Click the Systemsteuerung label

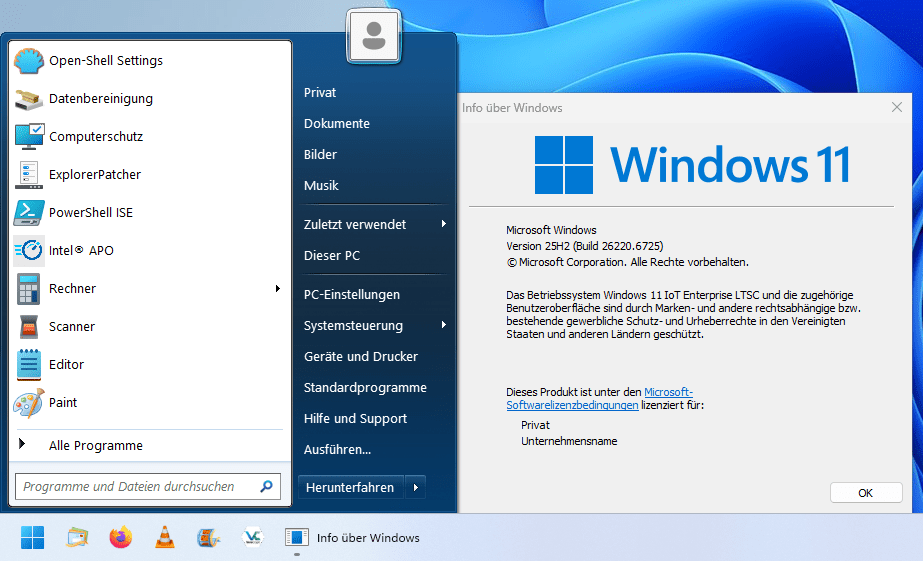tap(353, 326)
